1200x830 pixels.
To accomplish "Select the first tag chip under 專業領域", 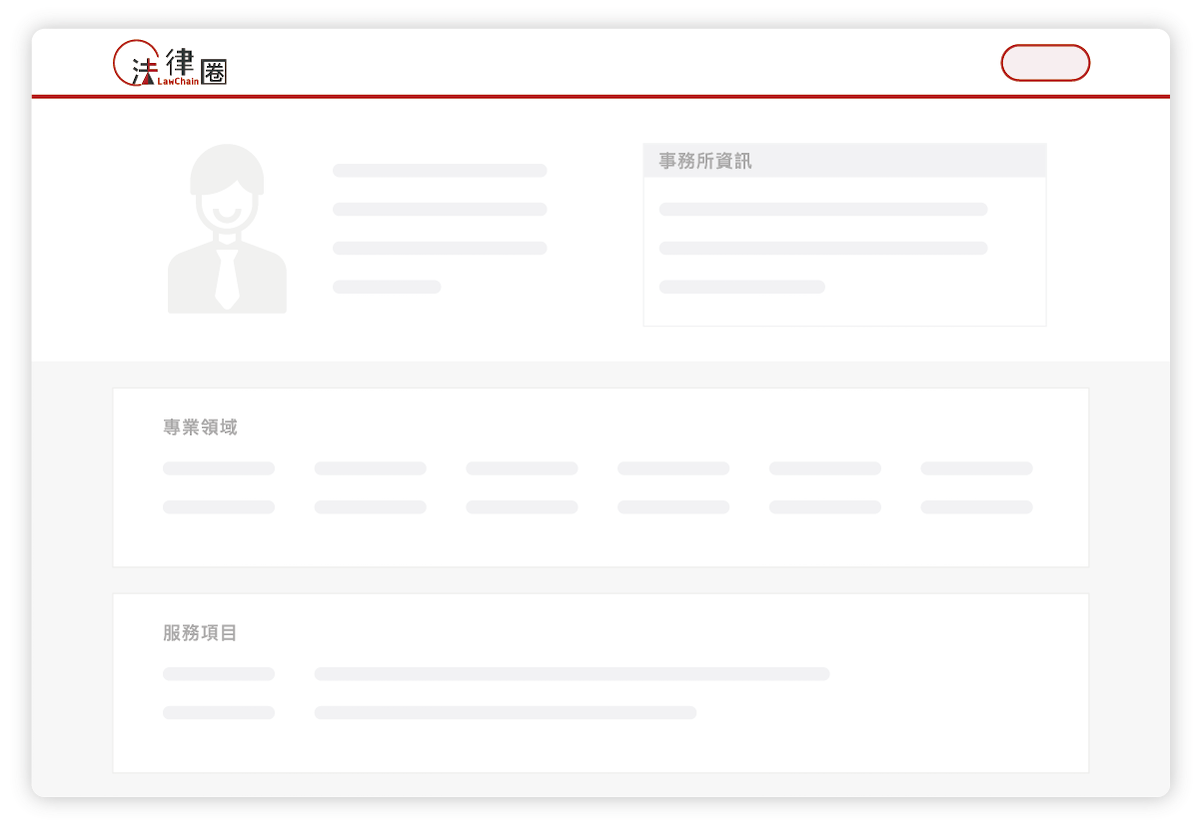I will click(x=218, y=468).
